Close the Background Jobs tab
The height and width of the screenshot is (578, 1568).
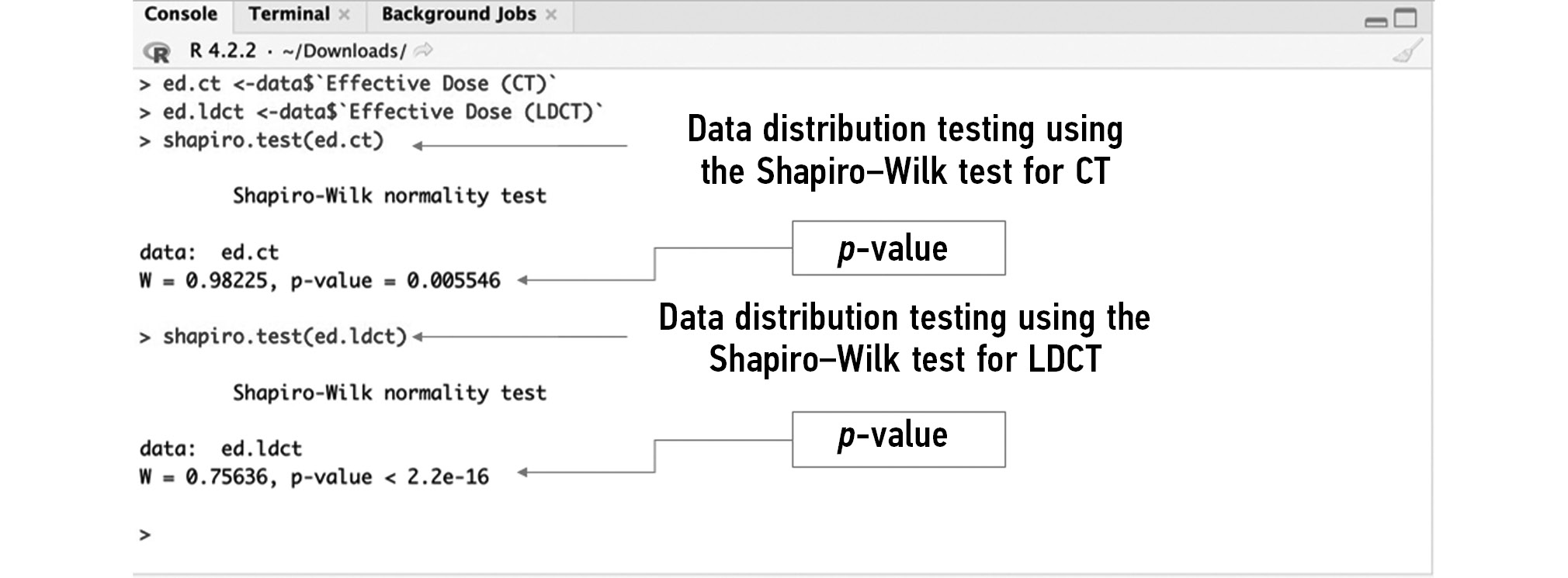coord(551,15)
